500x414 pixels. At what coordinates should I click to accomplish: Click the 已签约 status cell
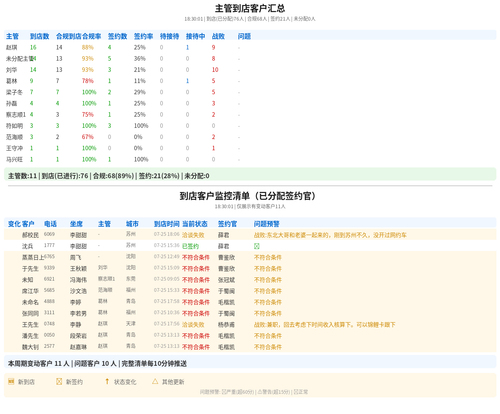point(190,246)
